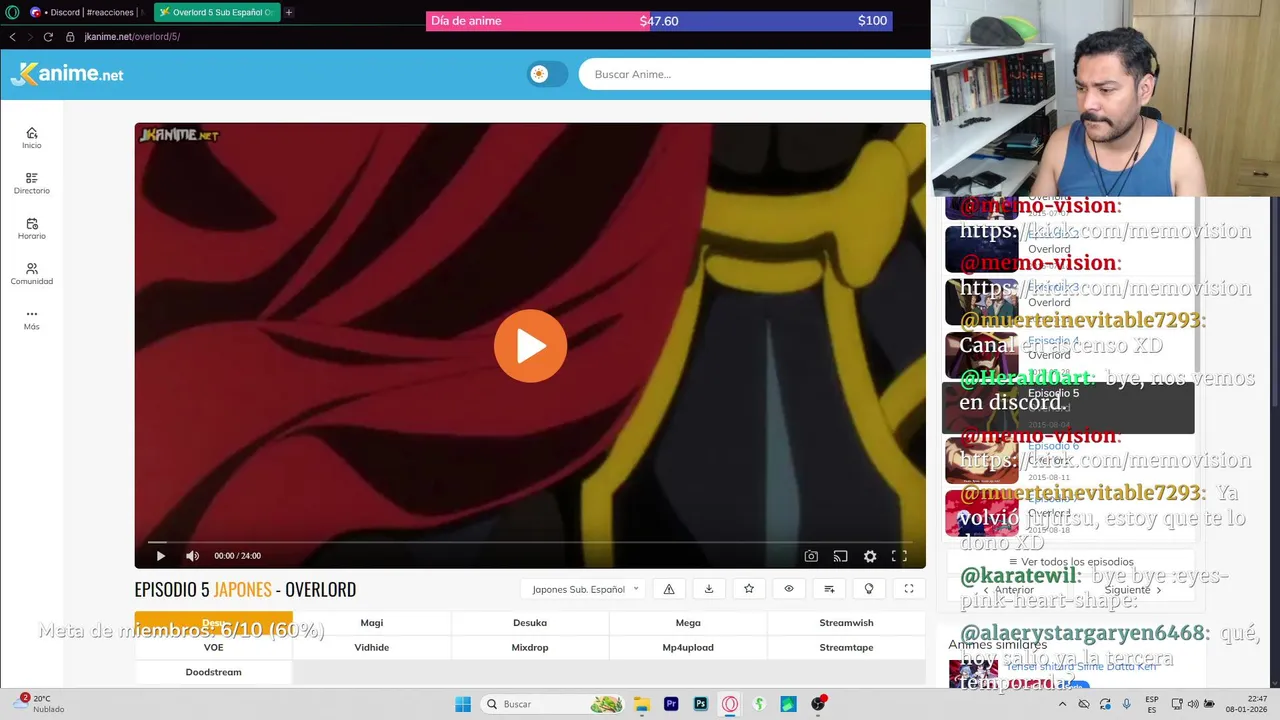Open Ver todos los episodios link
Image resolution: width=1280 pixels, height=720 pixels.
(x=1071, y=562)
